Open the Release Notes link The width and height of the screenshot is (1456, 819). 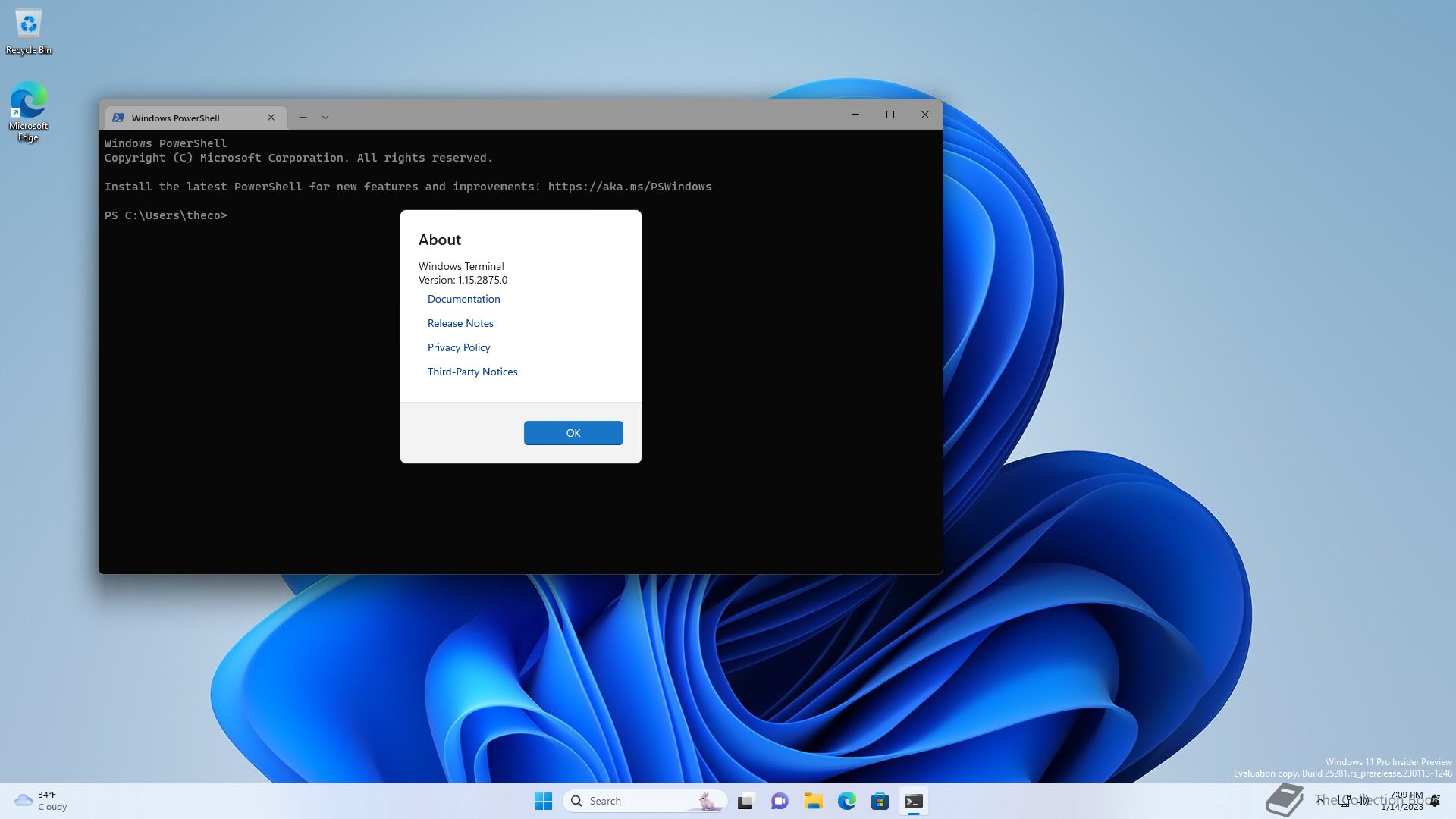(460, 323)
